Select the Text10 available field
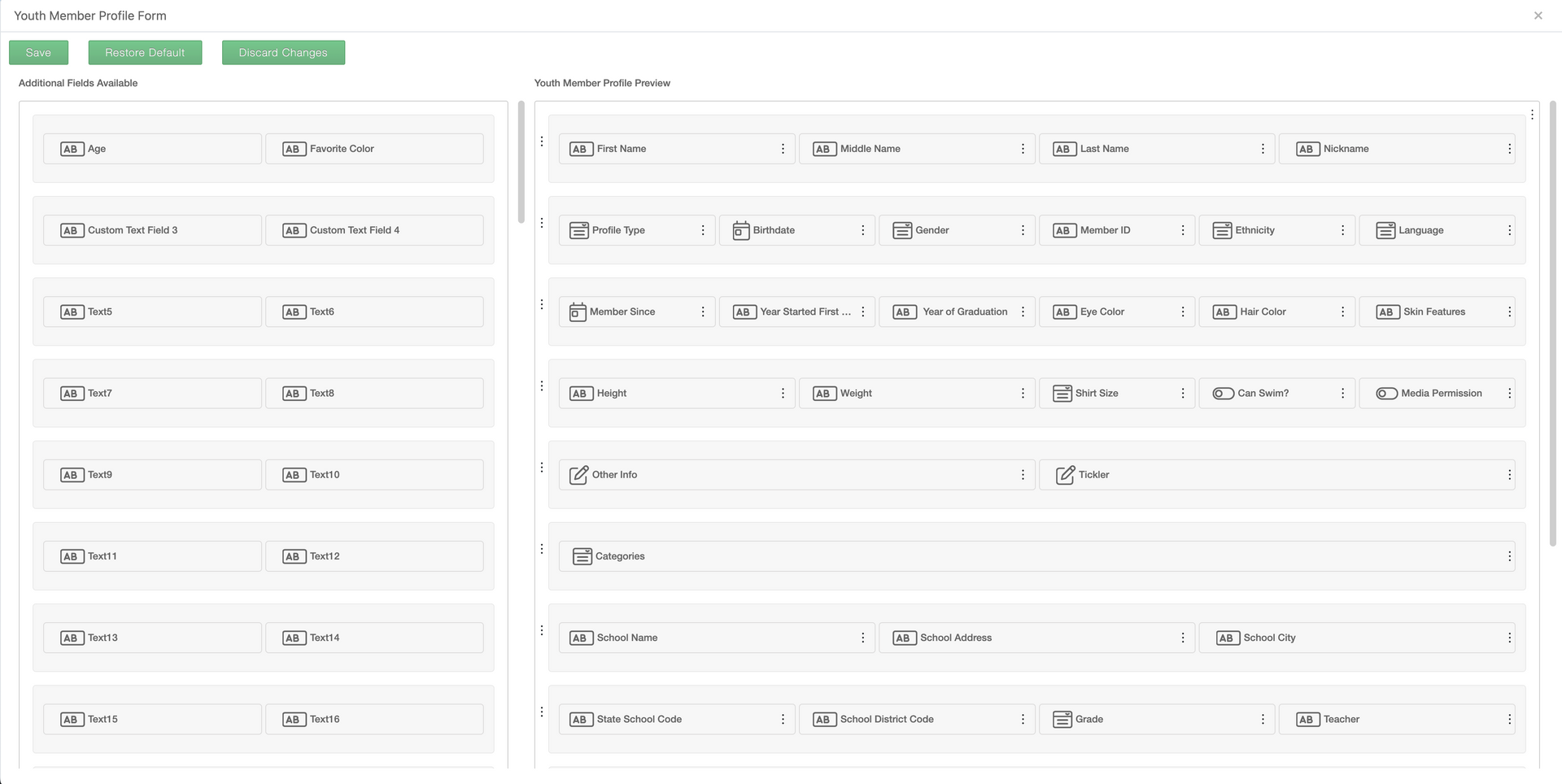The width and height of the screenshot is (1562, 784). click(x=374, y=475)
